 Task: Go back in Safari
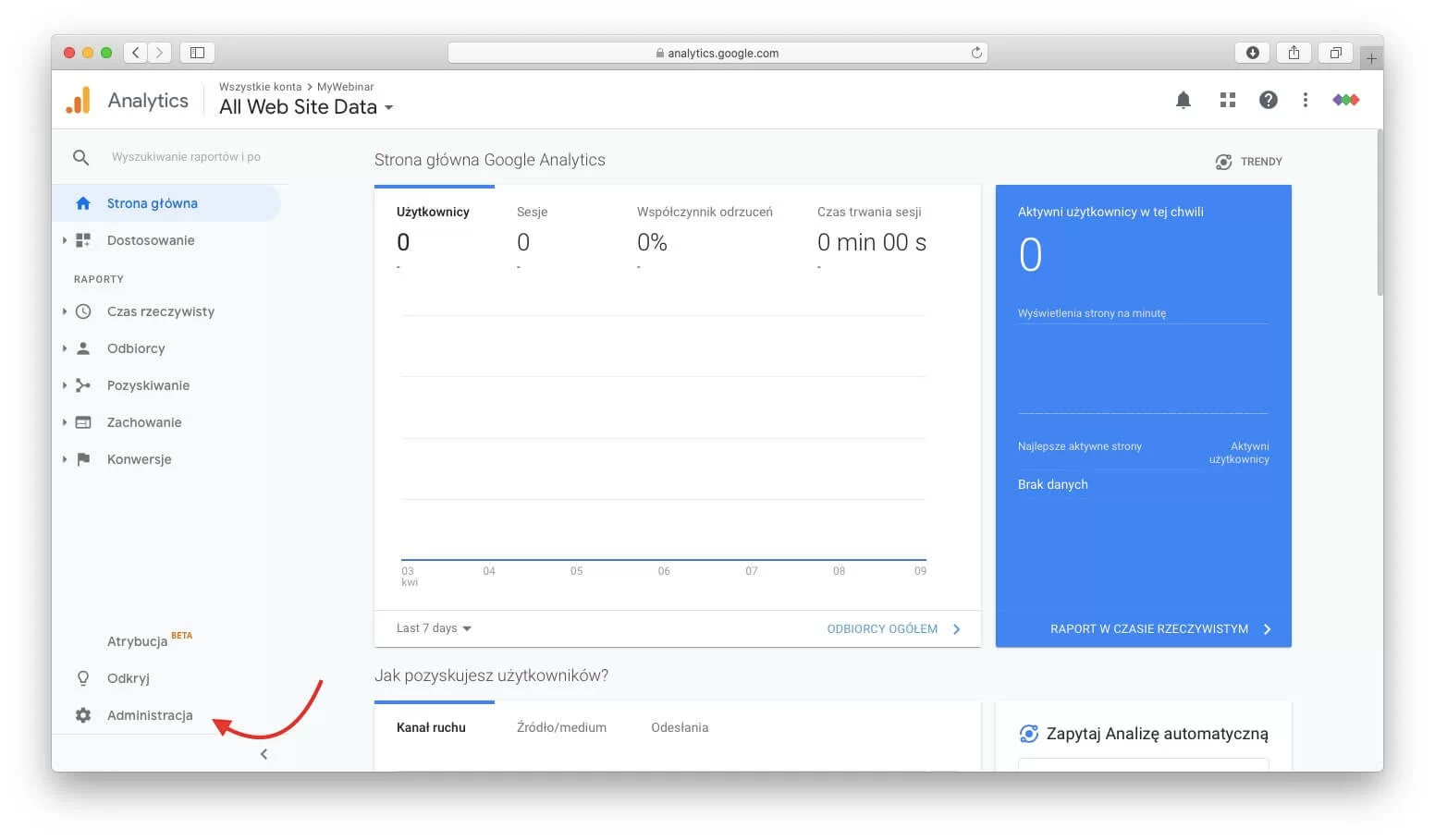click(x=135, y=53)
